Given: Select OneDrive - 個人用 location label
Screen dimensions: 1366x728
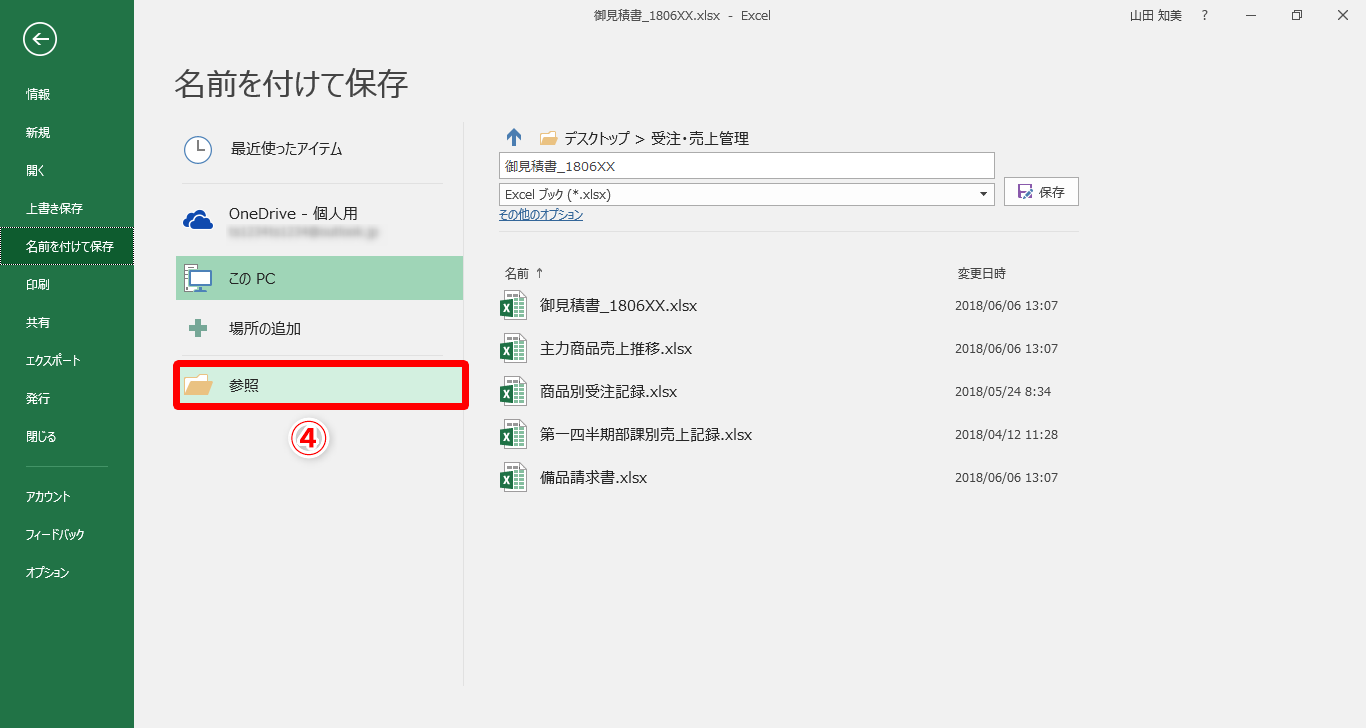Looking at the screenshot, I should pos(293,213).
